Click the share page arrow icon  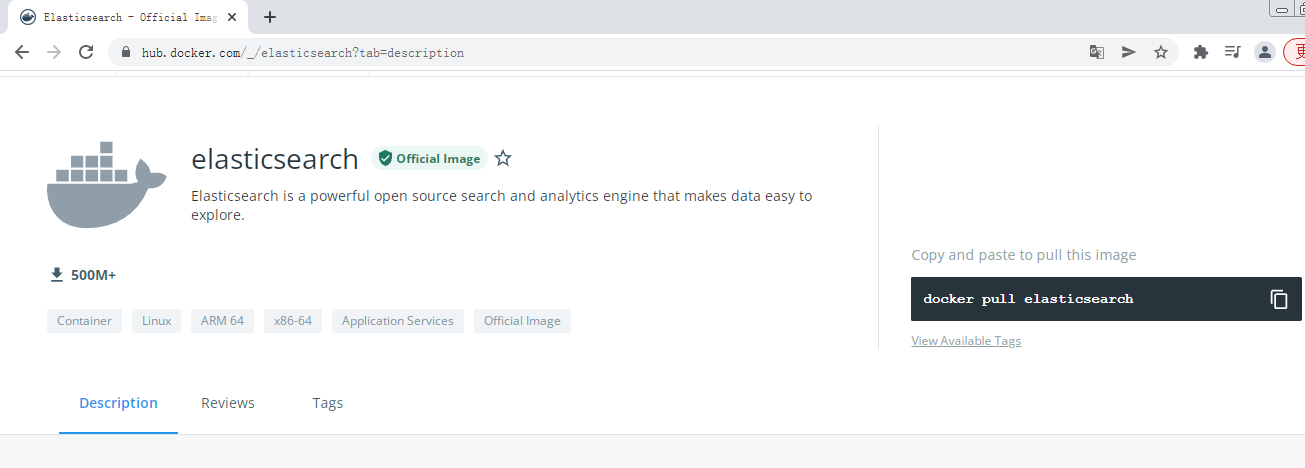pyautogui.click(x=1129, y=52)
